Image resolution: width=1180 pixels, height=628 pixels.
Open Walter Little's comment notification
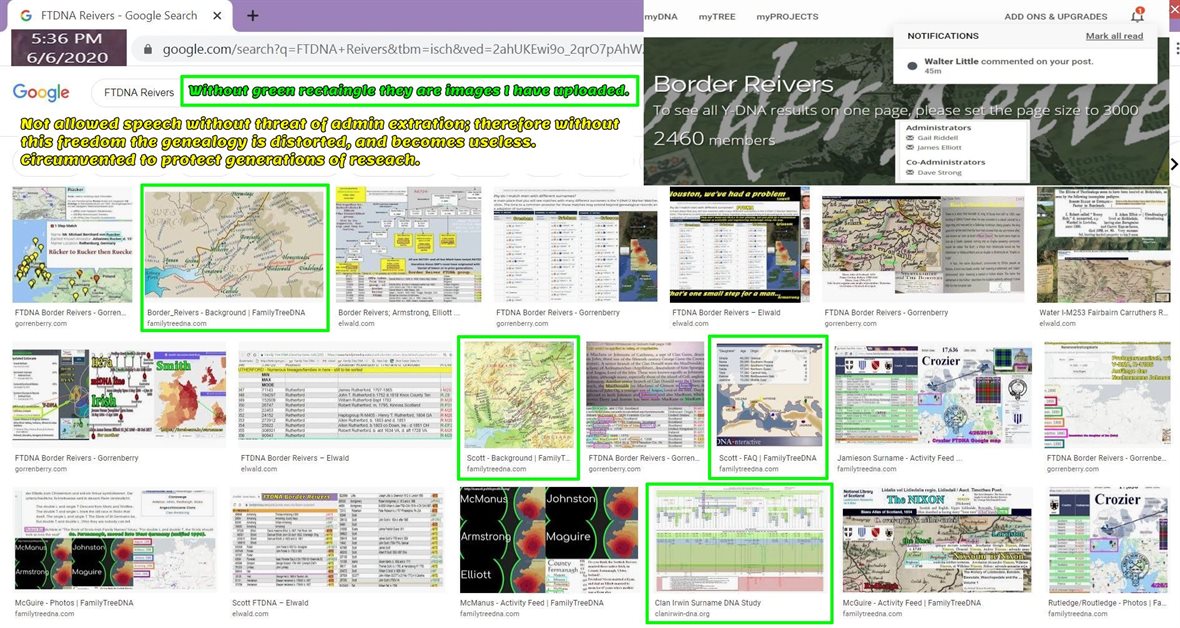click(x=1008, y=61)
